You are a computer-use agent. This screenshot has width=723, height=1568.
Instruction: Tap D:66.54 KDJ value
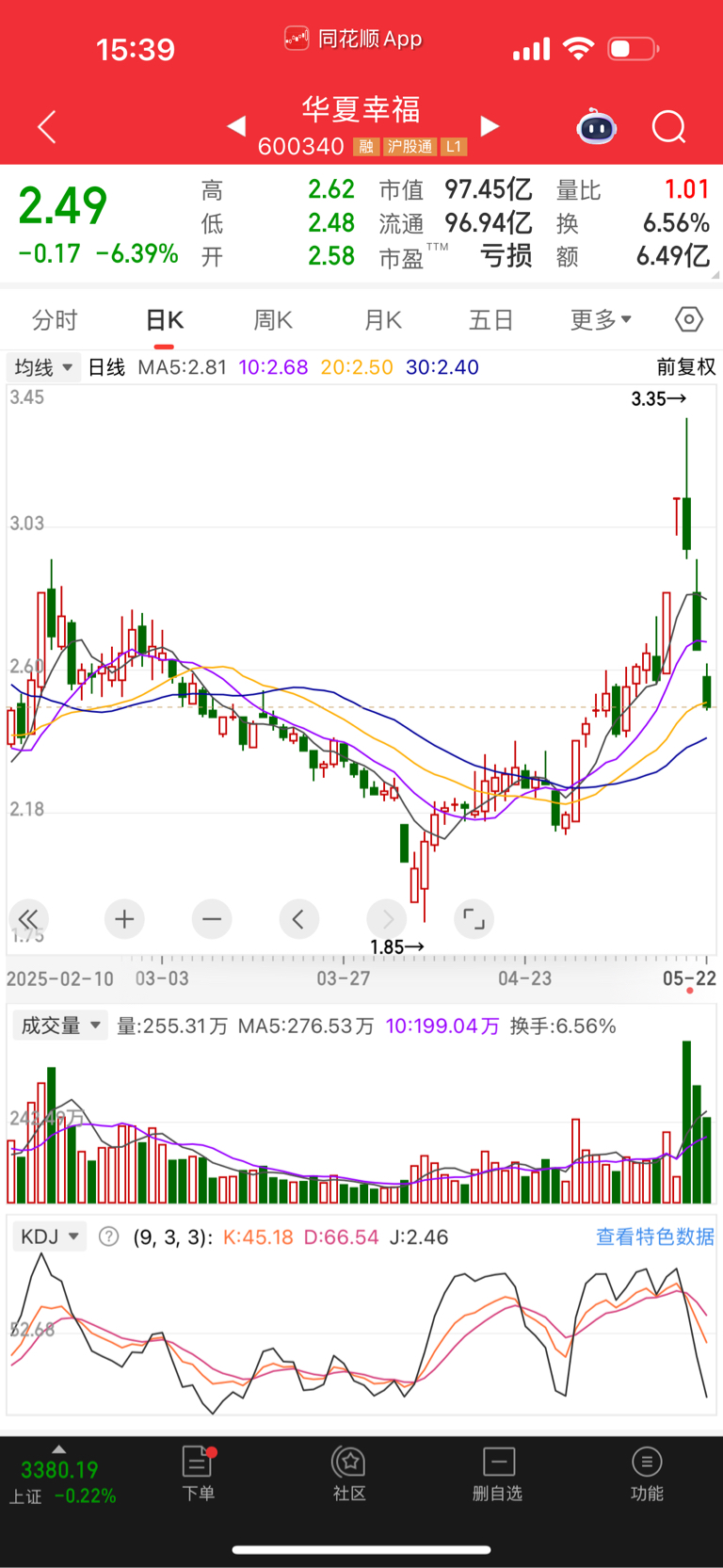click(x=341, y=1237)
